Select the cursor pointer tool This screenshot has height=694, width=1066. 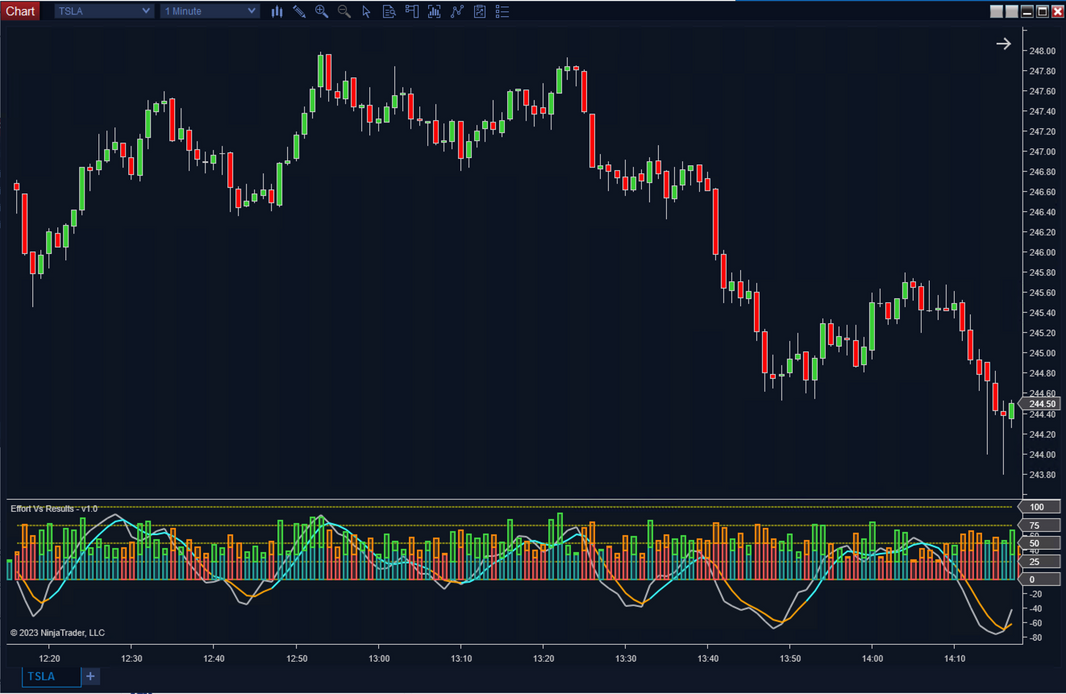click(x=366, y=12)
